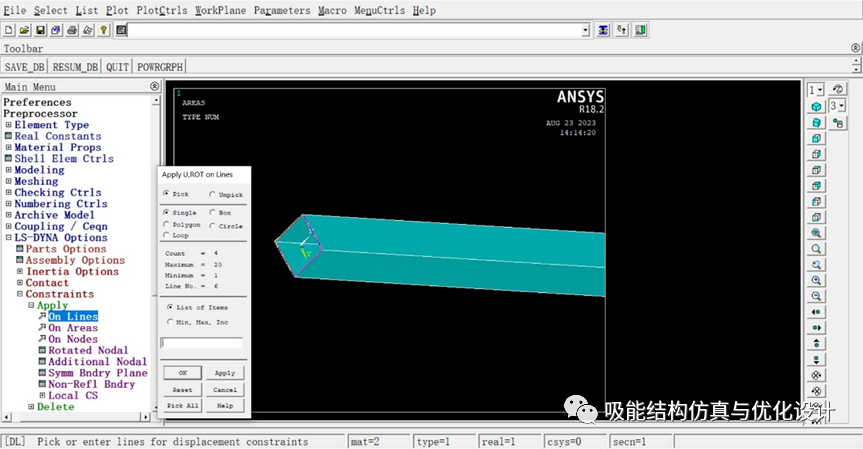Switch to Front view cube icon

pos(816,138)
